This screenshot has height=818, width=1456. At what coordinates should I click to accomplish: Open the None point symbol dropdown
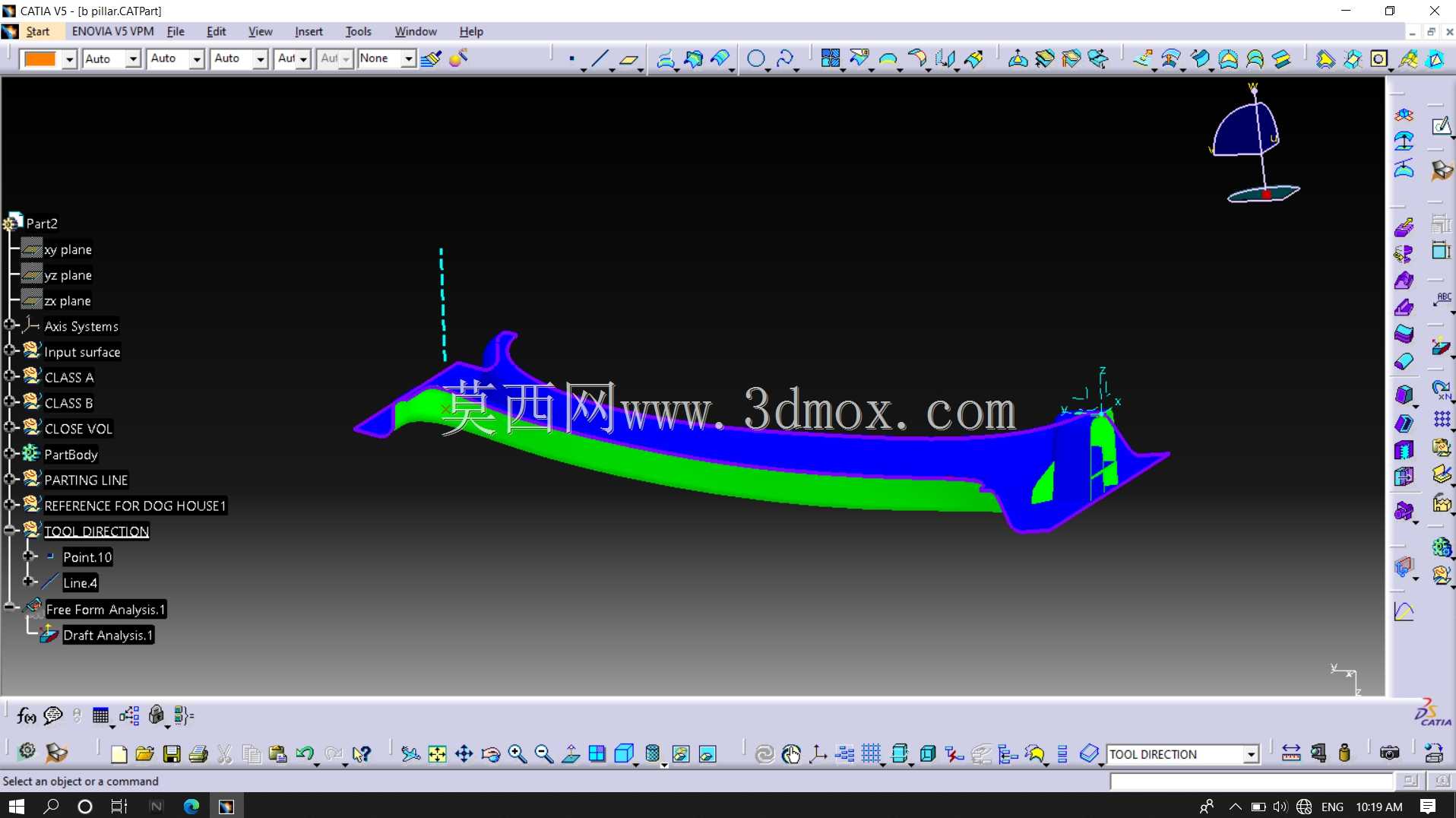coord(408,59)
